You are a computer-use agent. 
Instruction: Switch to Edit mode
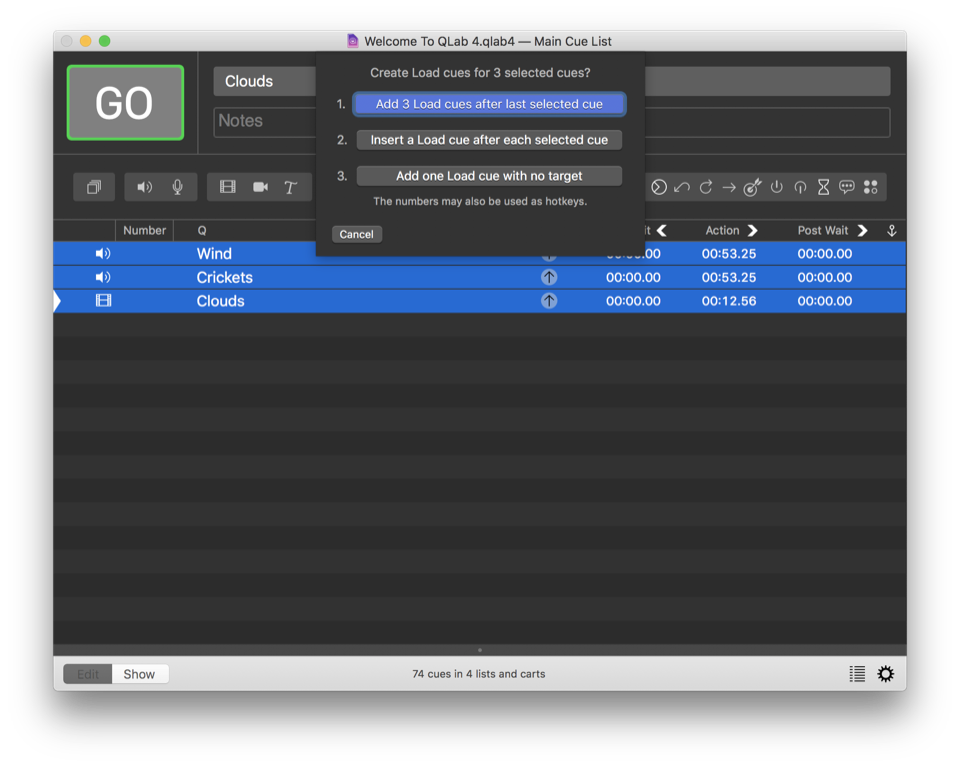pos(88,674)
